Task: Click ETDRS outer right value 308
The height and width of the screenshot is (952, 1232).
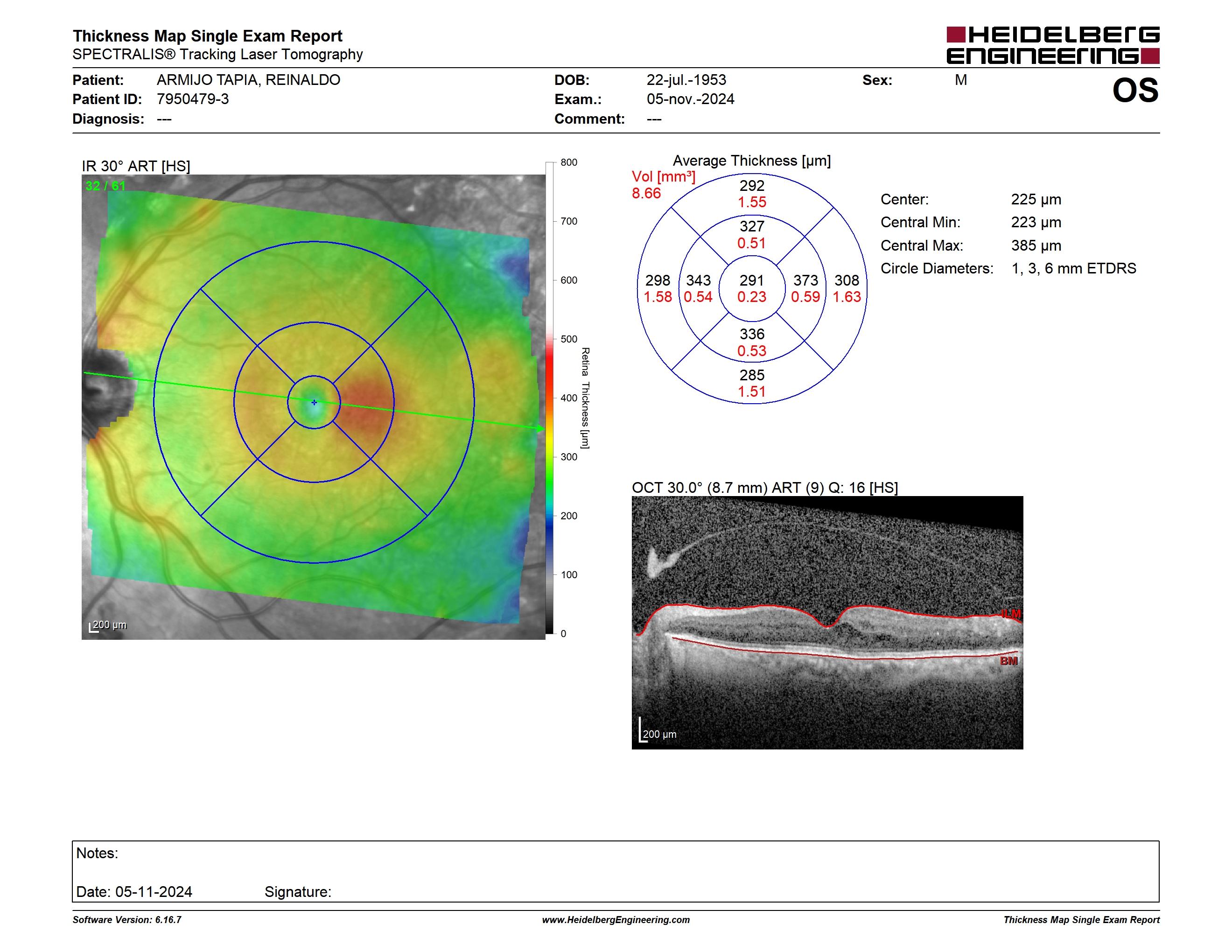Action: tap(846, 280)
